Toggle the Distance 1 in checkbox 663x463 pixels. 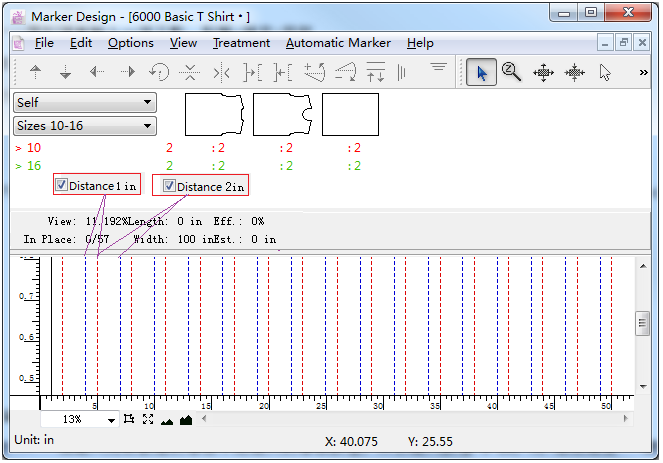[x=62, y=185]
